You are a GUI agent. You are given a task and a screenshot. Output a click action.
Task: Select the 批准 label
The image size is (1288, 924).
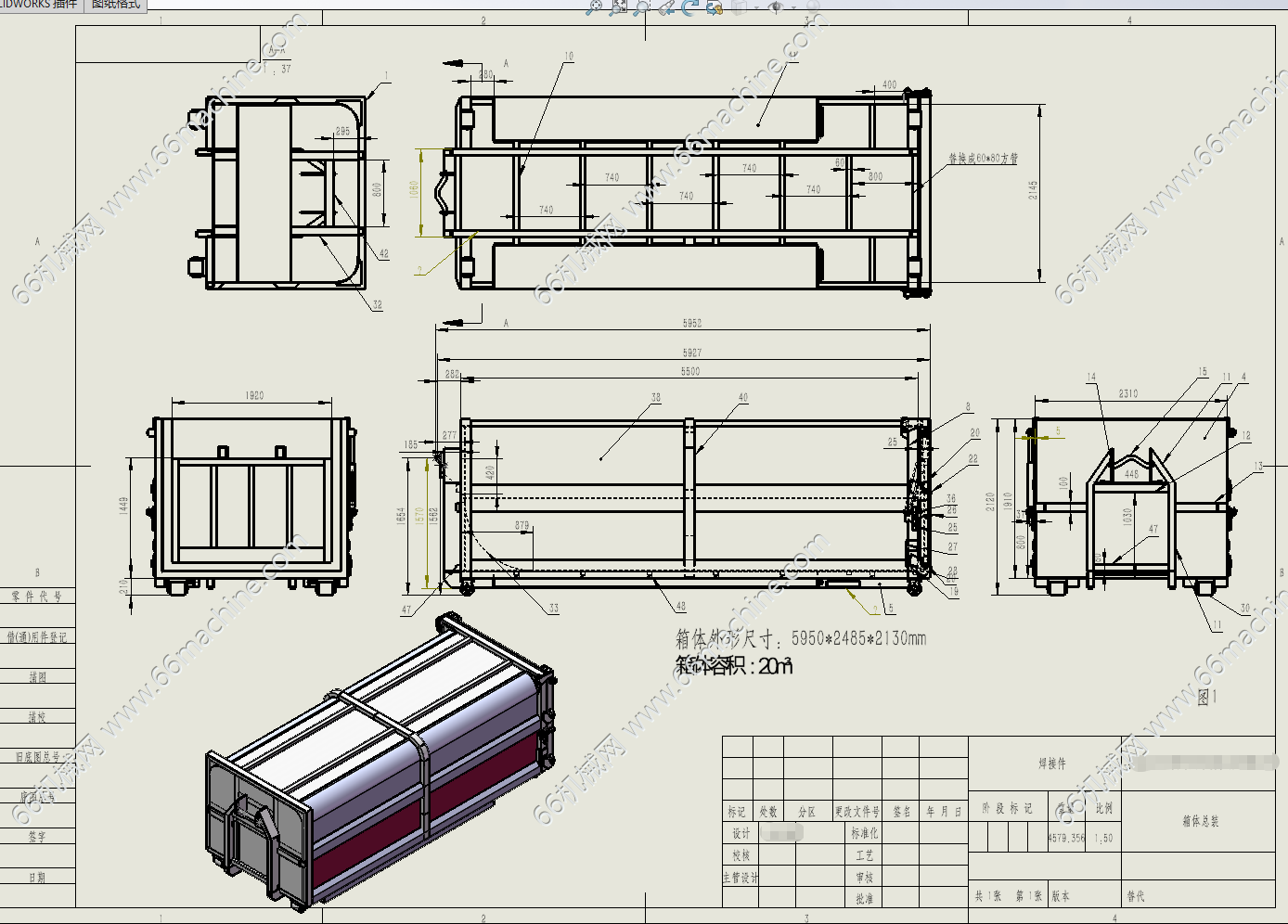(865, 898)
